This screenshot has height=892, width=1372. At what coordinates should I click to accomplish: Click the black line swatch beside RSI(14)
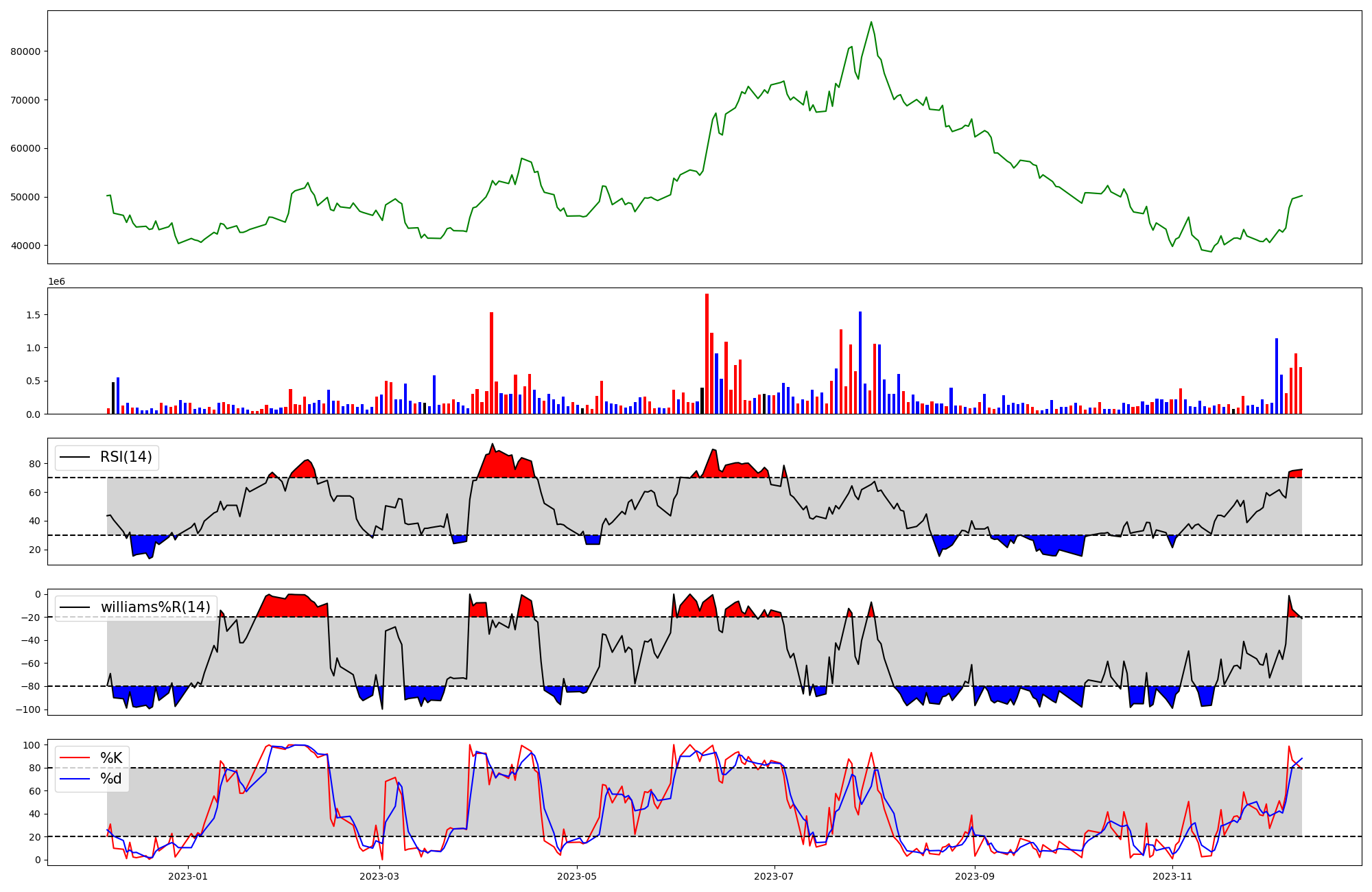click(x=75, y=457)
